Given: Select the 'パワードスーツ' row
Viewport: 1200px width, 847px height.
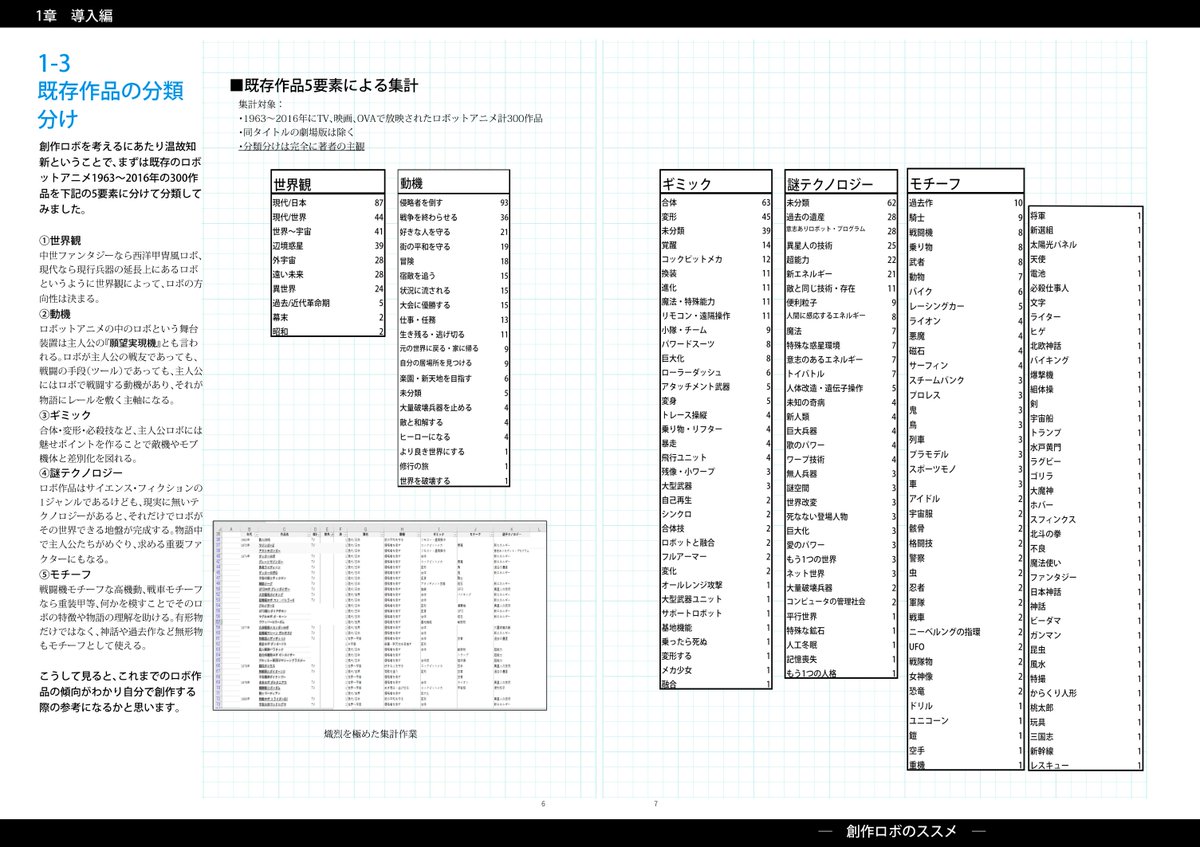Looking at the screenshot, I should (x=716, y=344).
